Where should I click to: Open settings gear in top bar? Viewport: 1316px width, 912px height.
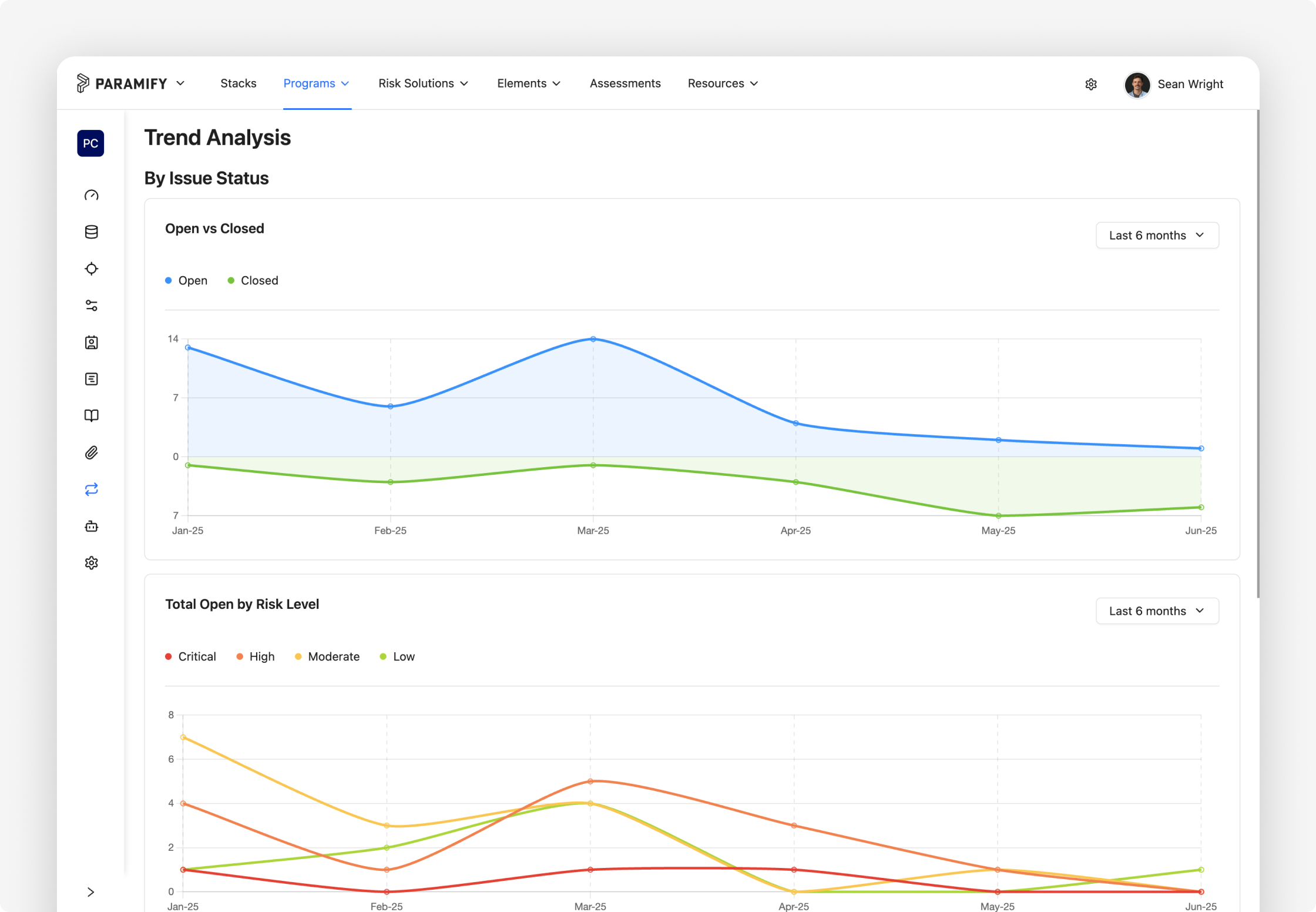click(x=1091, y=84)
